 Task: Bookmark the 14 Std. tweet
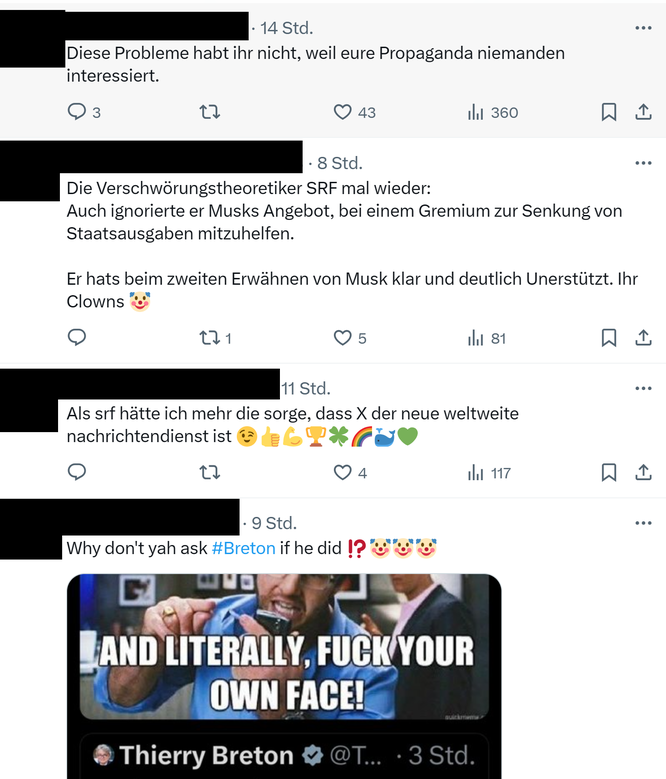click(609, 112)
